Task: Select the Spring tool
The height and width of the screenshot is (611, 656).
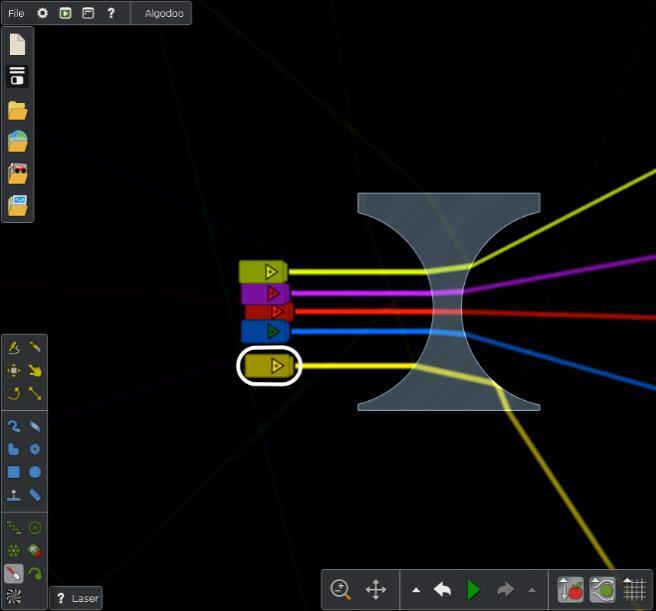Action: [x=14, y=528]
